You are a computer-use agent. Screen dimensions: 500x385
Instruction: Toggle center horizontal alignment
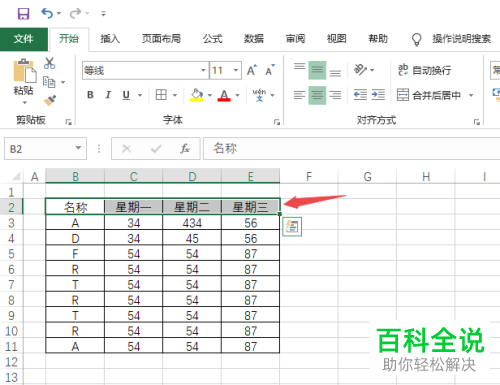317,95
